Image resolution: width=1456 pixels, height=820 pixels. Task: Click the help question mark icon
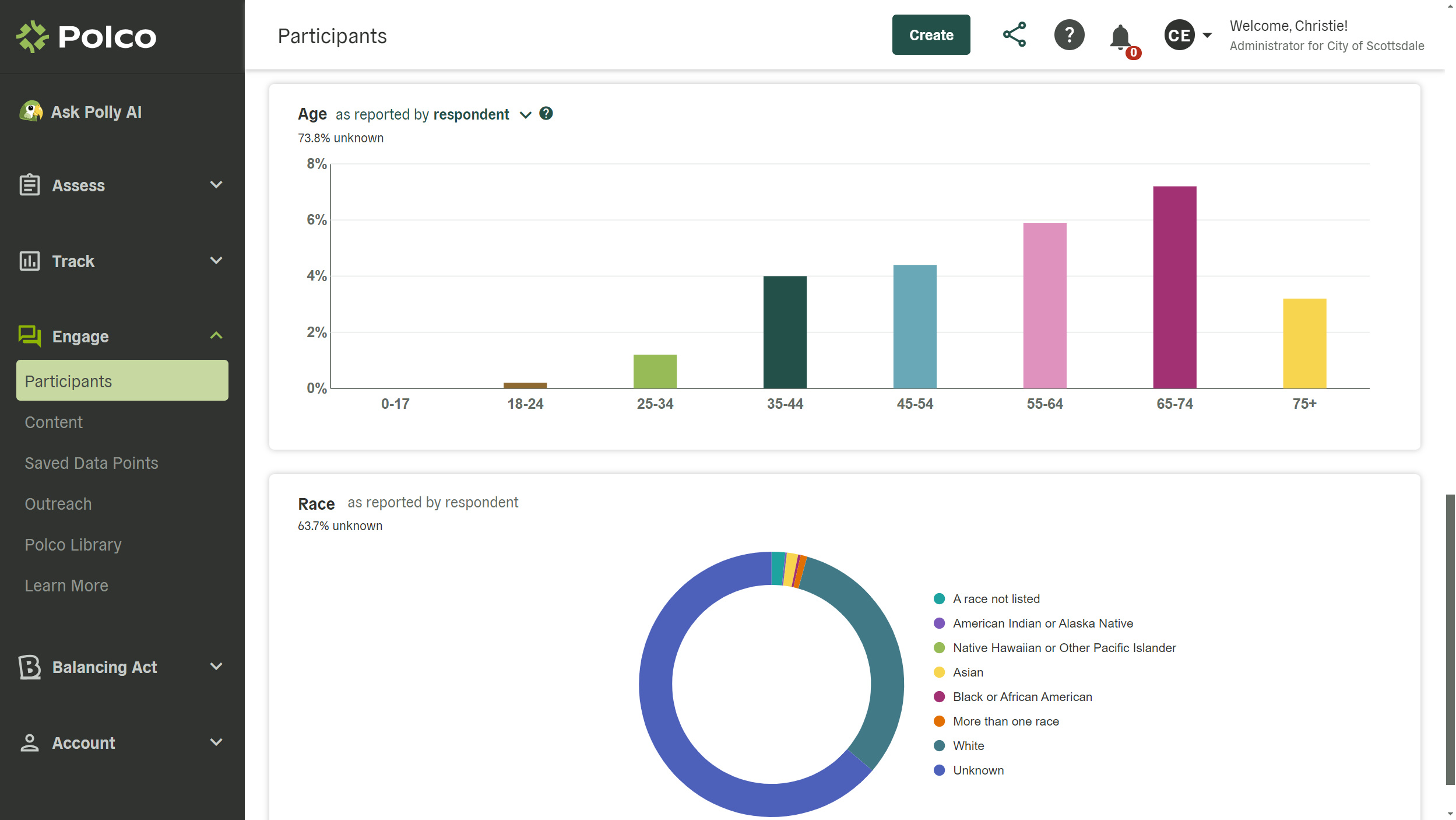tap(1069, 34)
